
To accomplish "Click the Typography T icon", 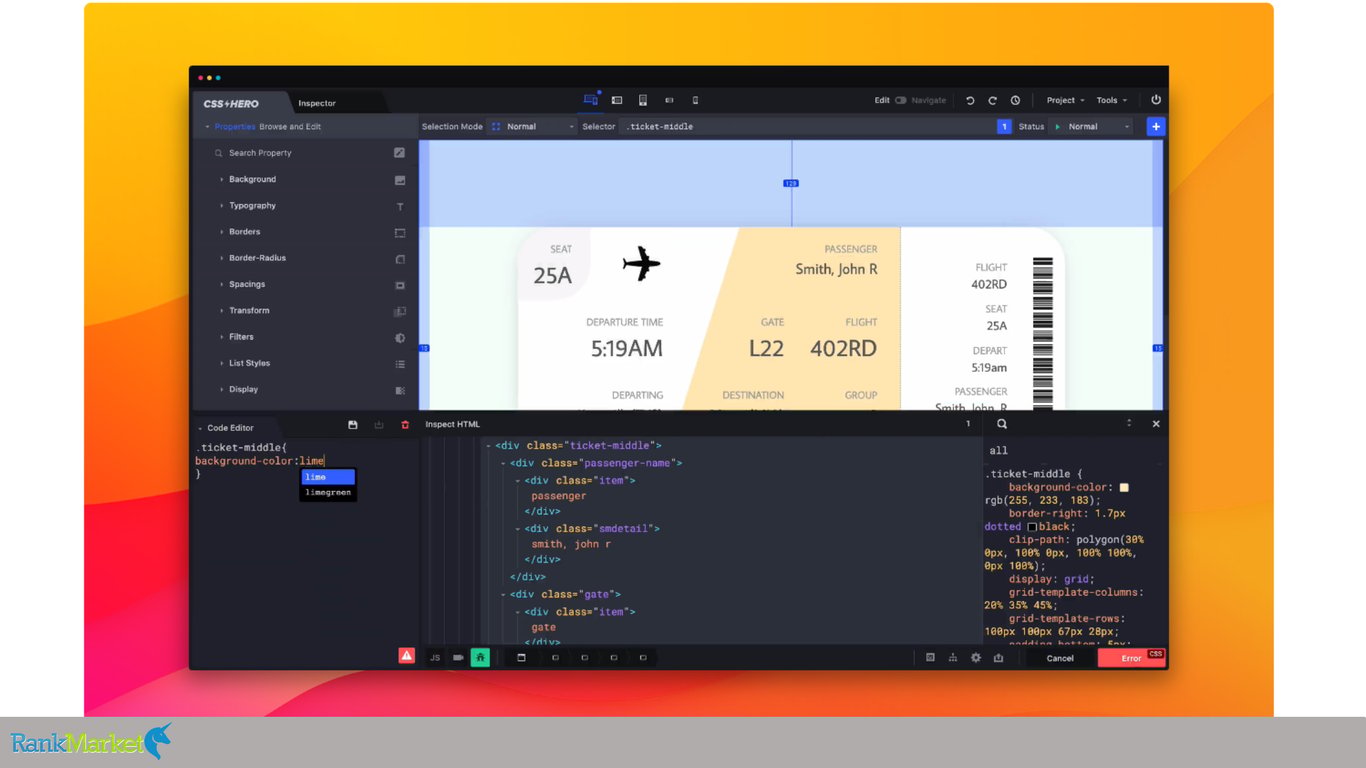I will pyautogui.click(x=400, y=206).
